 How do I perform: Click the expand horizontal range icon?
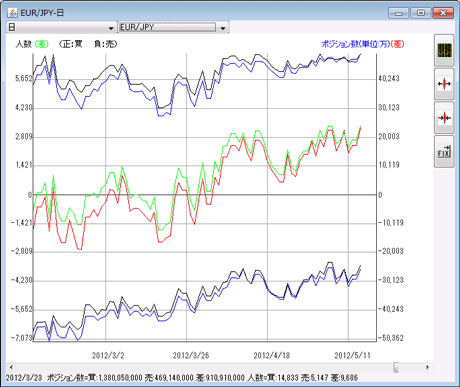tap(444, 84)
